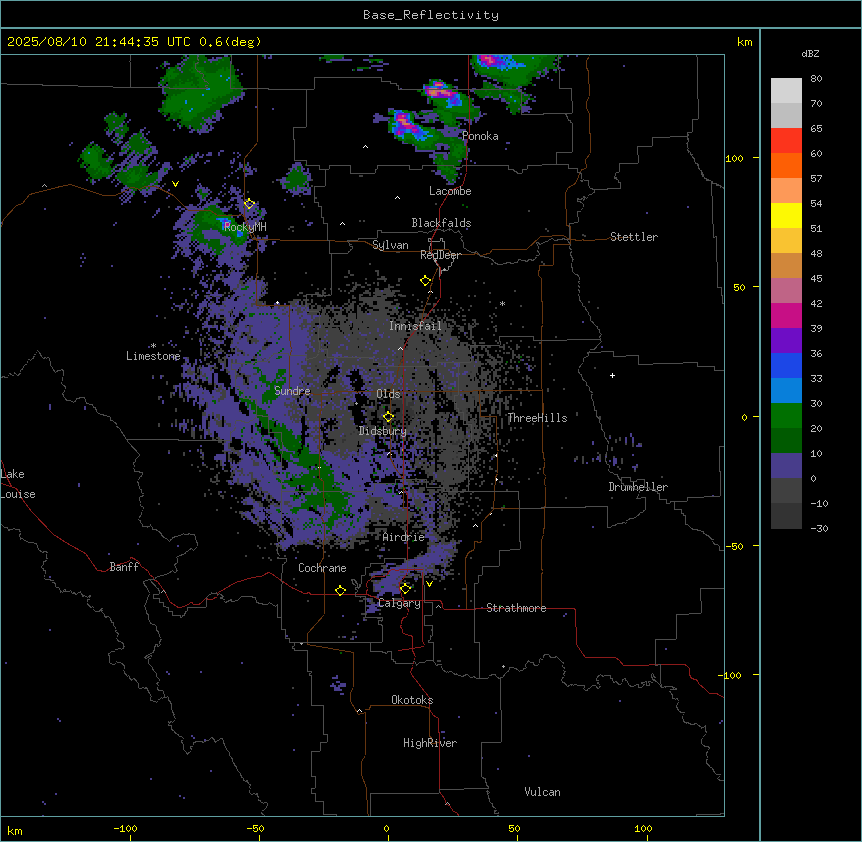Click the HighRiver label
Image resolution: width=862 pixels, height=842 pixels.
click(x=430, y=743)
